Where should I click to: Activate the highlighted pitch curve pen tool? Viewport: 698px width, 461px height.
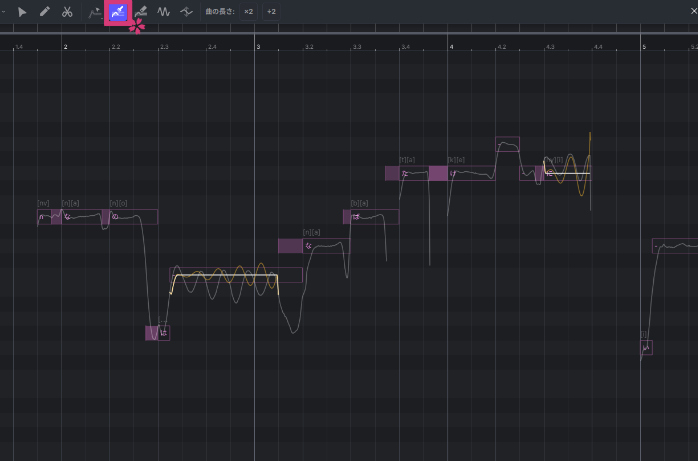point(118,12)
